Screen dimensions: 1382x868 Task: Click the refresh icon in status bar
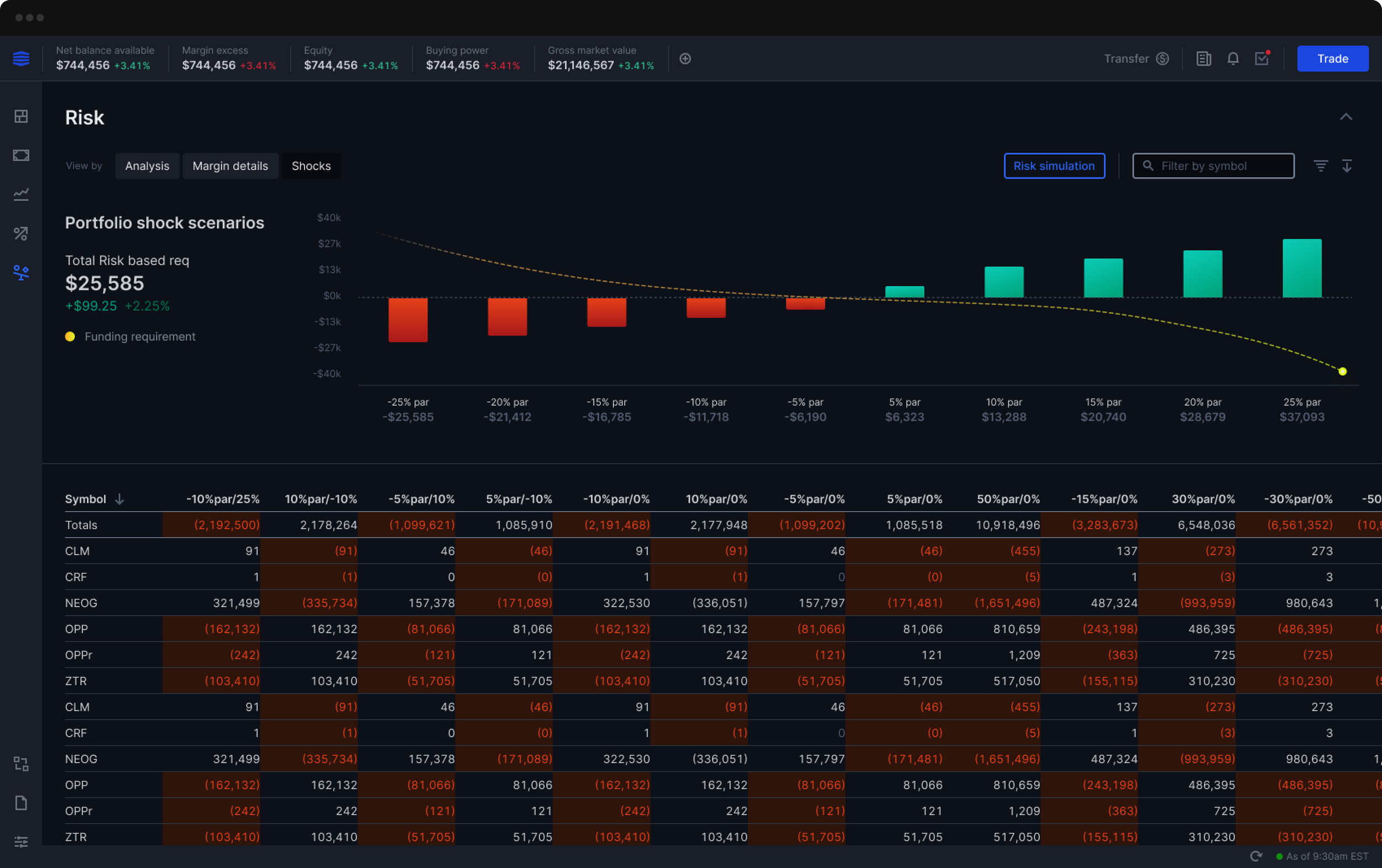[x=1257, y=856]
